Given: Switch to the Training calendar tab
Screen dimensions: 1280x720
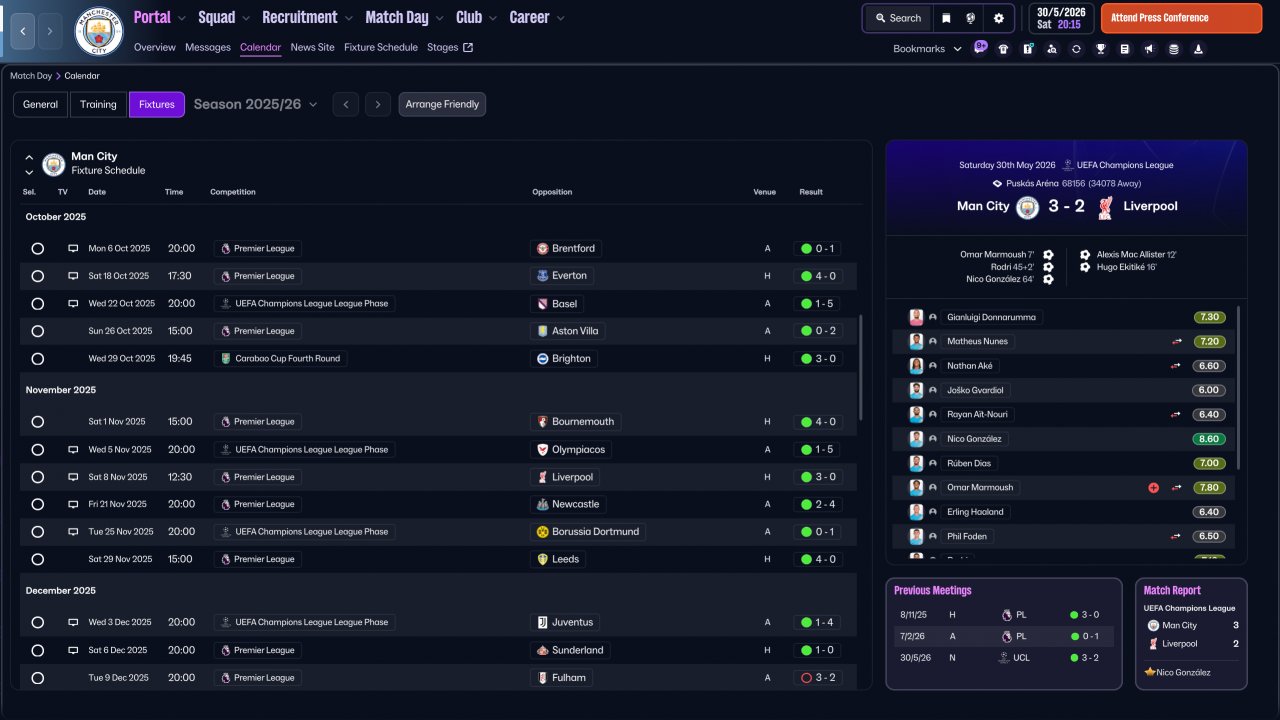Looking at the screenshot, I should coord(98,104).
